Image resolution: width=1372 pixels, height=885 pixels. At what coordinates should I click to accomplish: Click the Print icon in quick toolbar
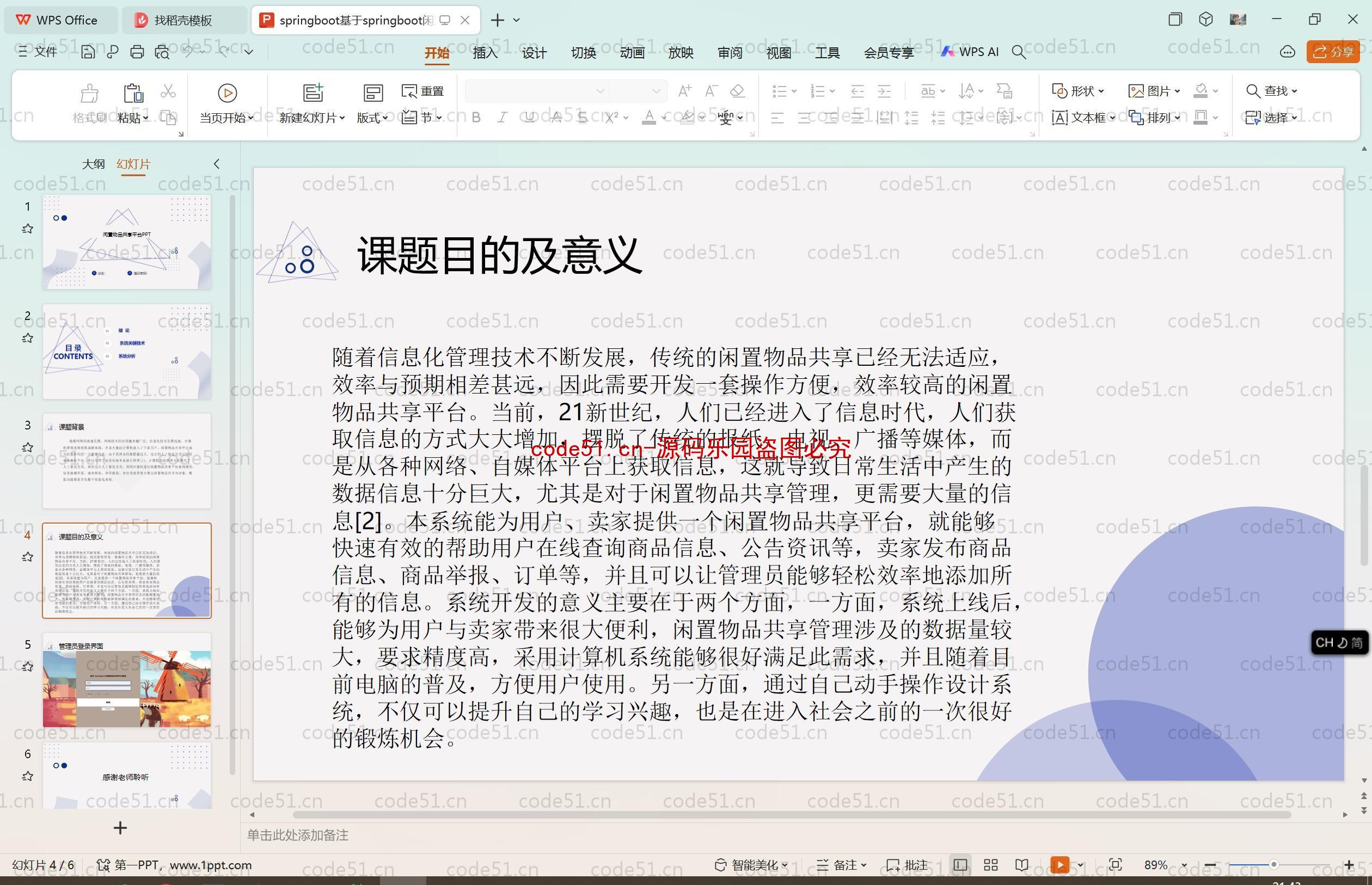click(137, 52)
